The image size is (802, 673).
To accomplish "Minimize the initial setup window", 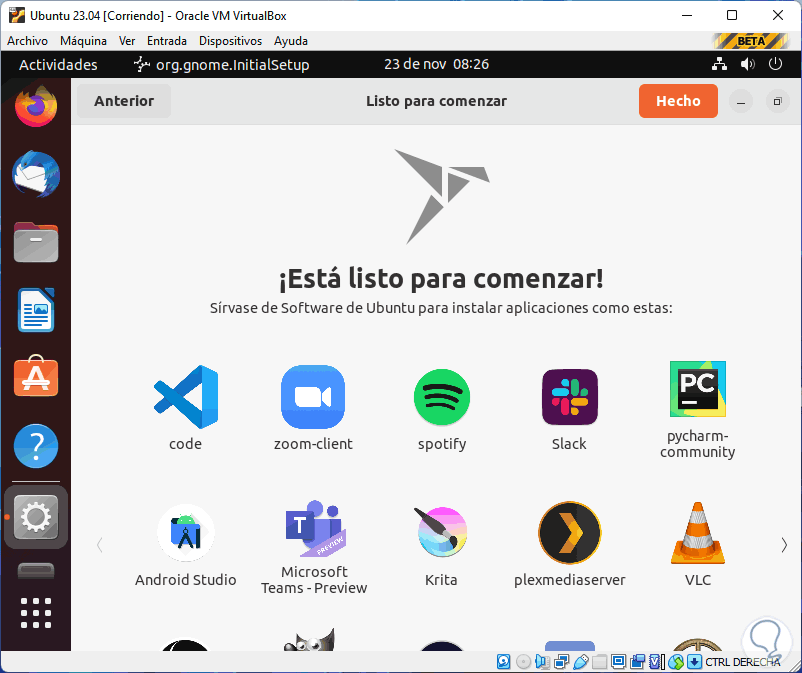I will tap(741, 101).
